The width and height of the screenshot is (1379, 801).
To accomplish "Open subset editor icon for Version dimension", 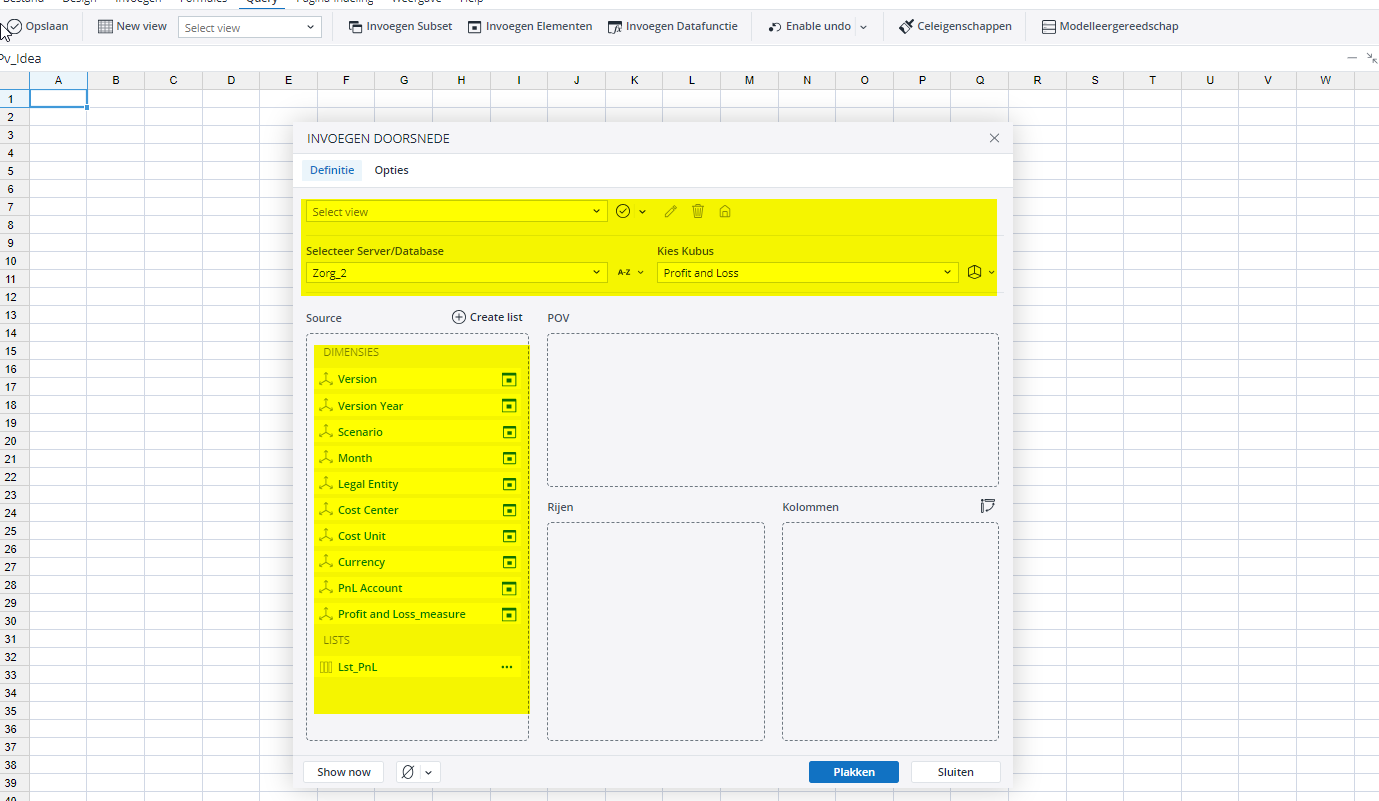I will pos(508,380).
